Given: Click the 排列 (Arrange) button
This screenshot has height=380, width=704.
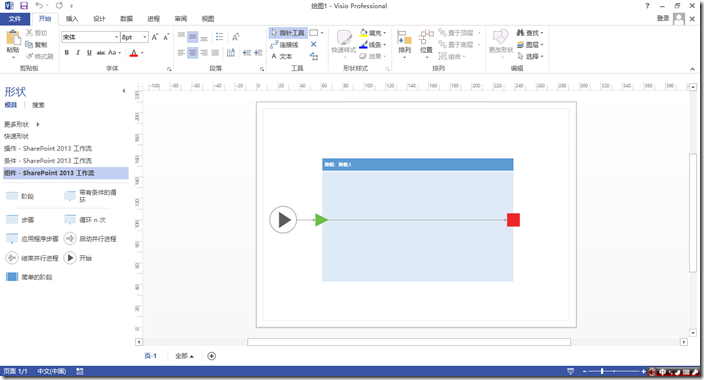Looking at the screenshot, I should point(405,44).
